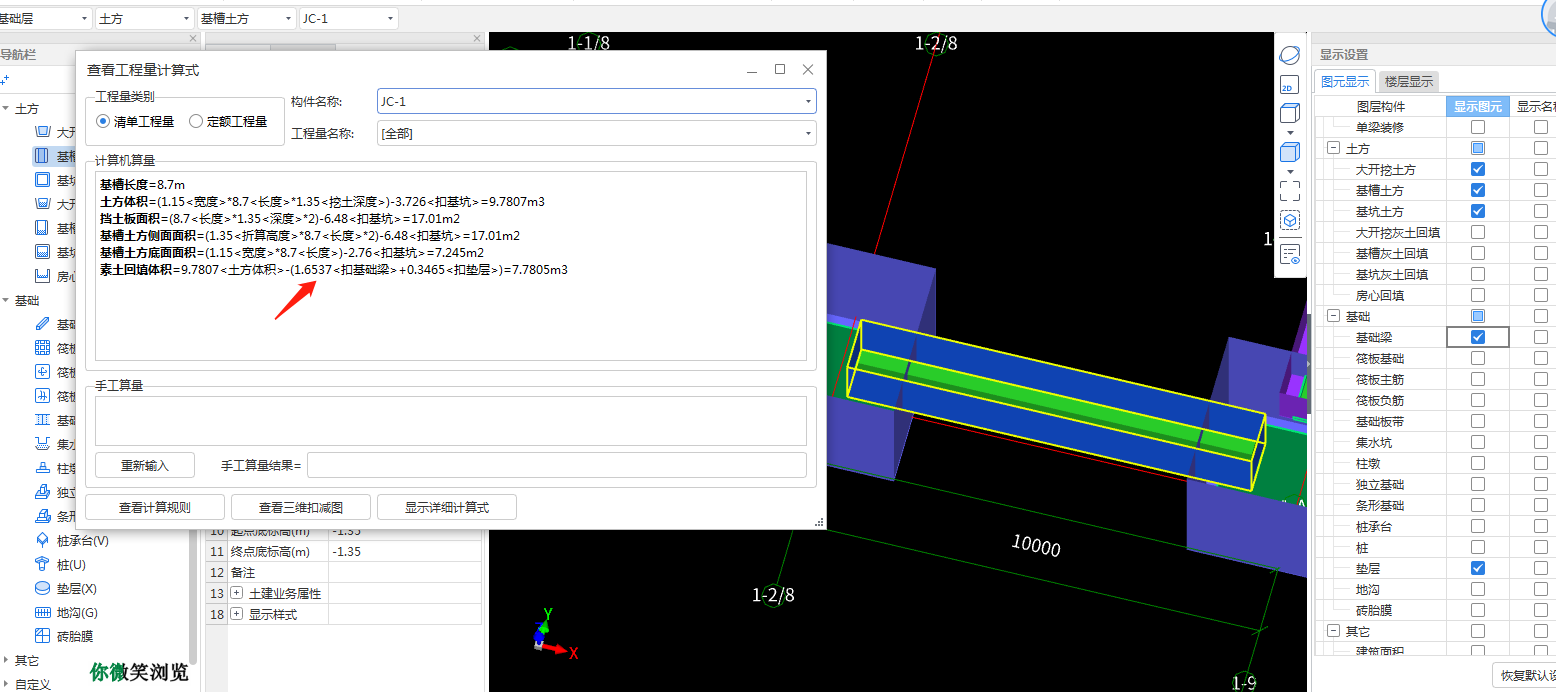This screenshot has height=692, width=1556.
Task: Uncheck 显示图元 for 大开挖土方
Action: pos(1477,169)
